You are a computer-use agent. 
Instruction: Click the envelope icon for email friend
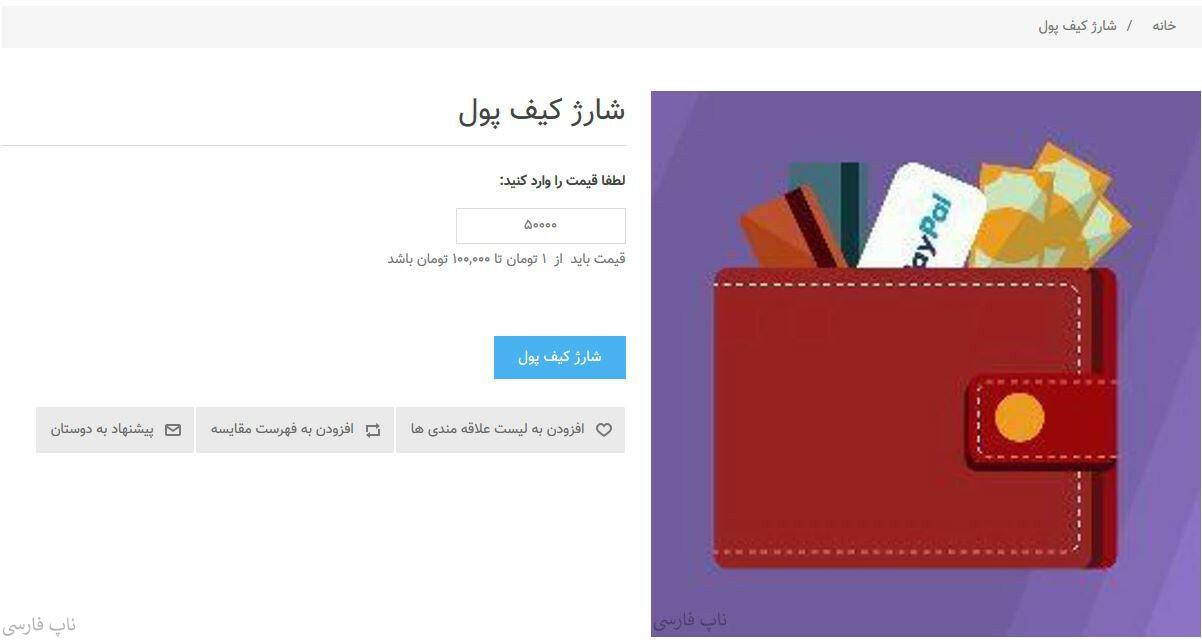173,430
